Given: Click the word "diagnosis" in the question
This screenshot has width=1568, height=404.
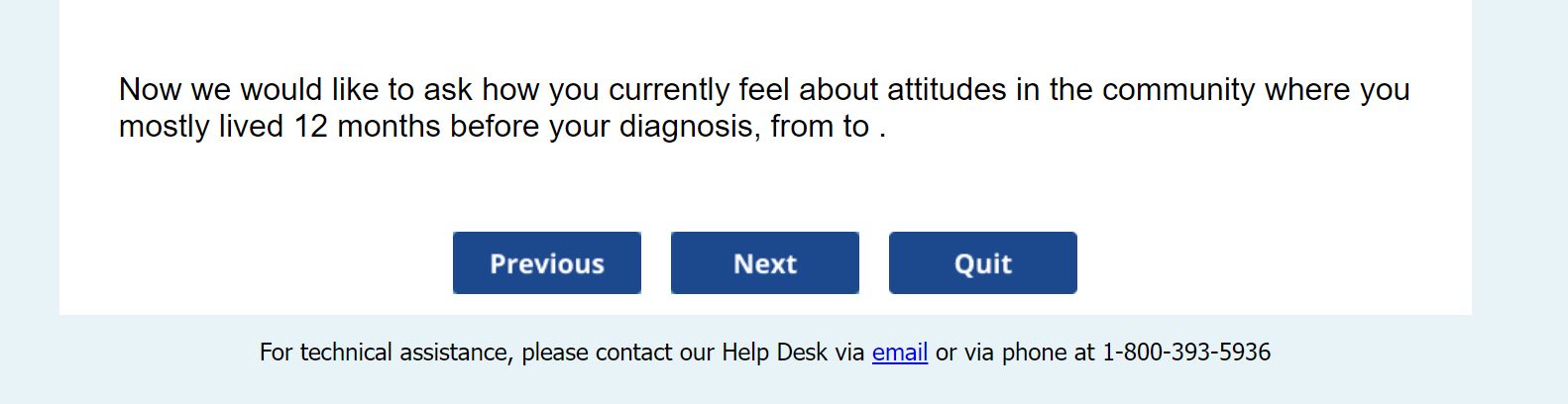Looking at the screenshot, I should click(x=685, y=127).
